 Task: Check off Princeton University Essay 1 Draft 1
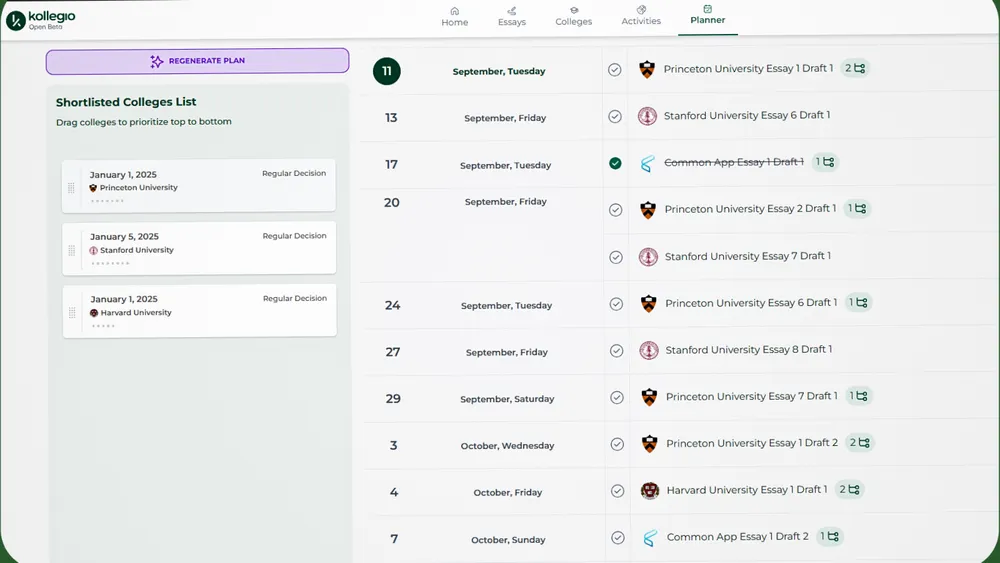pyautogui.click(x=614, y=69)
